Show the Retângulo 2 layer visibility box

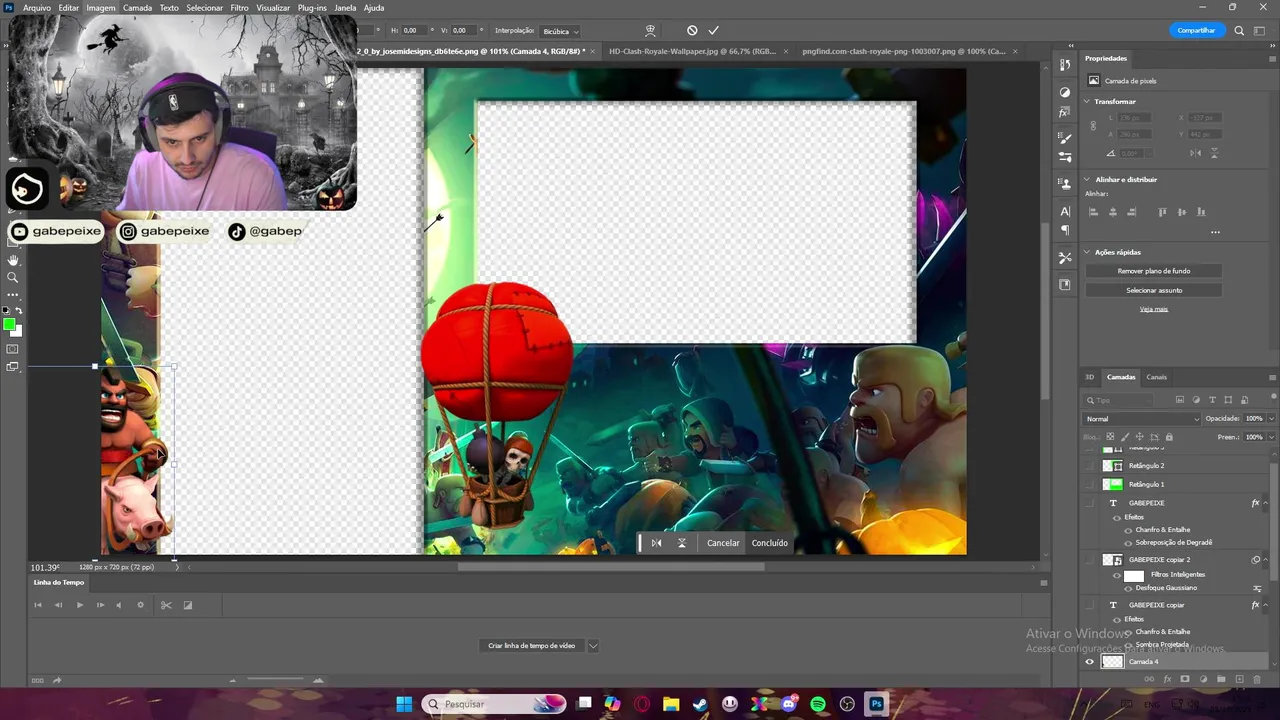pos(1090,466)
